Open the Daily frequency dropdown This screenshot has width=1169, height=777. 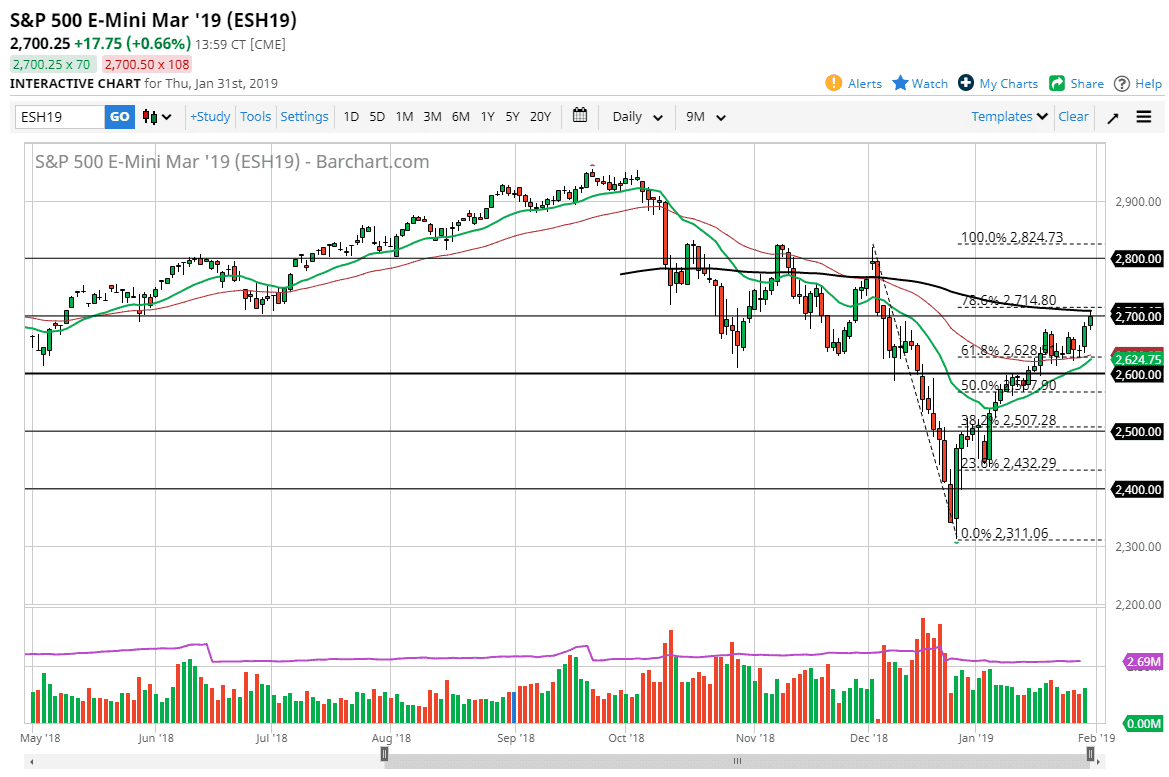coord(634,116)
